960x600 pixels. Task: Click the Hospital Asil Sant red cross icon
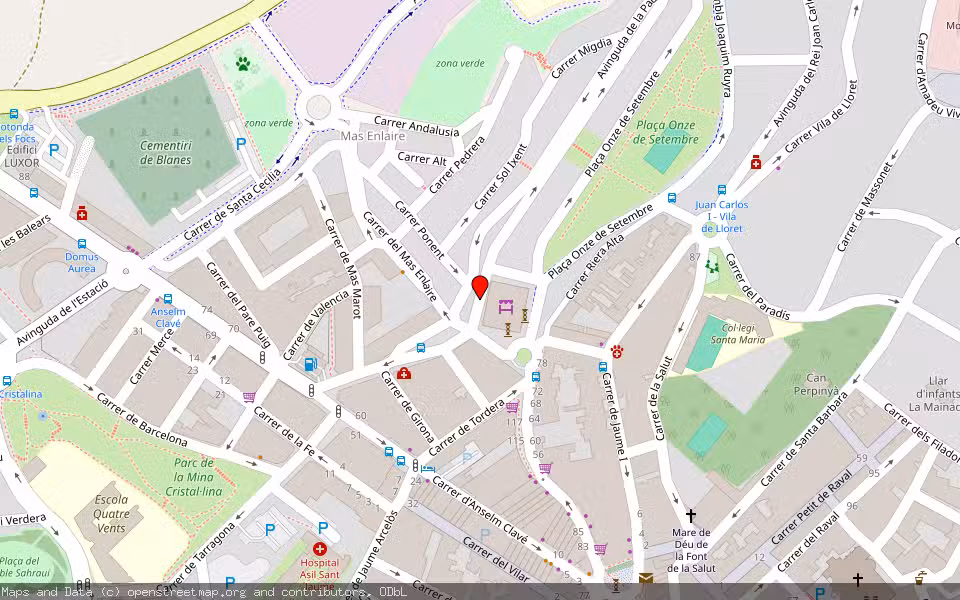point(320,548)
